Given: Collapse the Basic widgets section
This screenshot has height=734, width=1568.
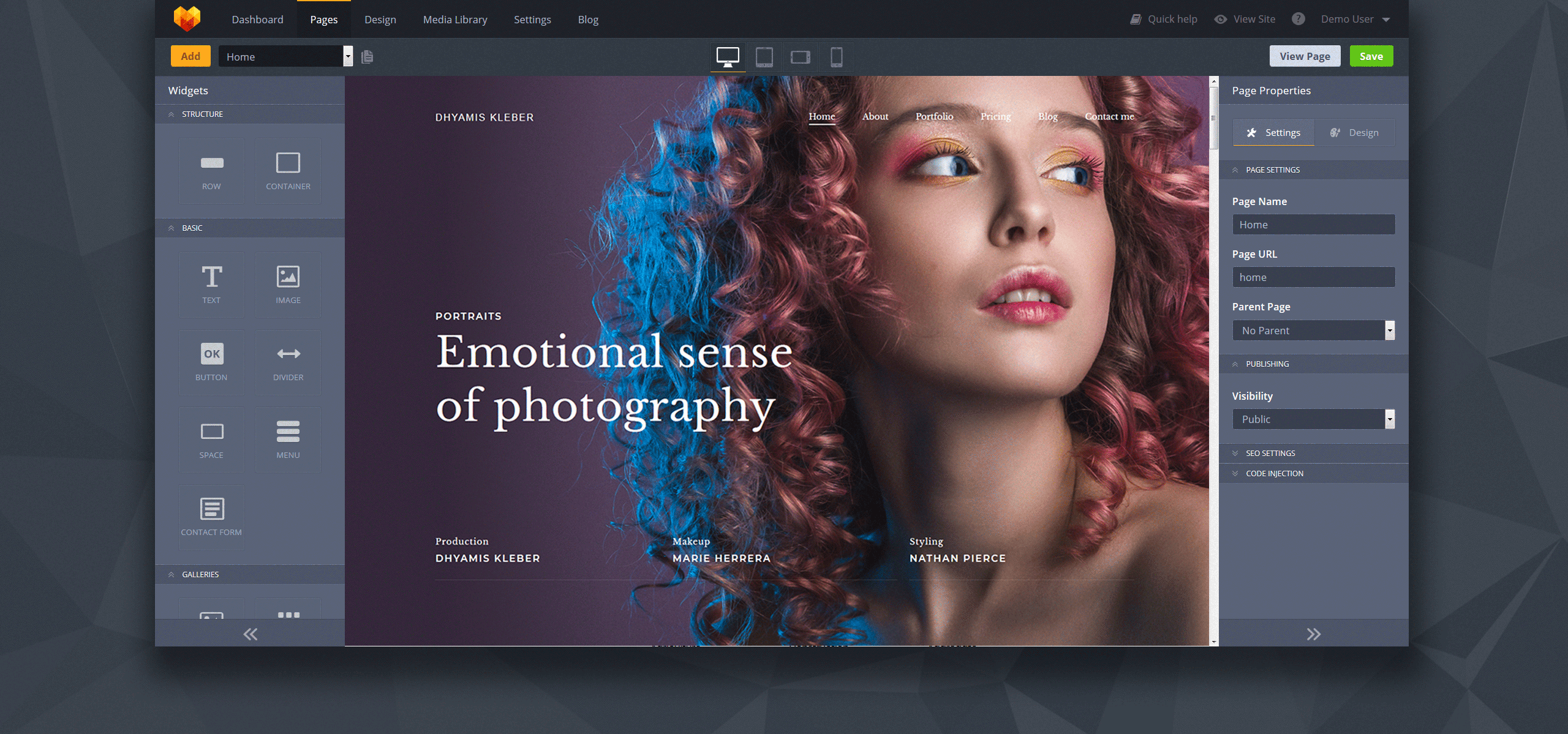Looking at the screenshot, I should pos(250,228).
